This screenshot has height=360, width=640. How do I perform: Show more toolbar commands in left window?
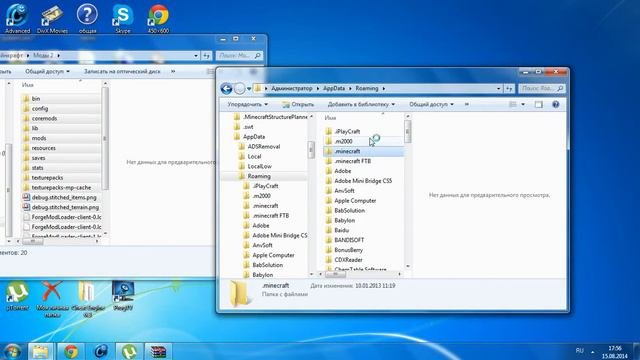pos(173,71)
